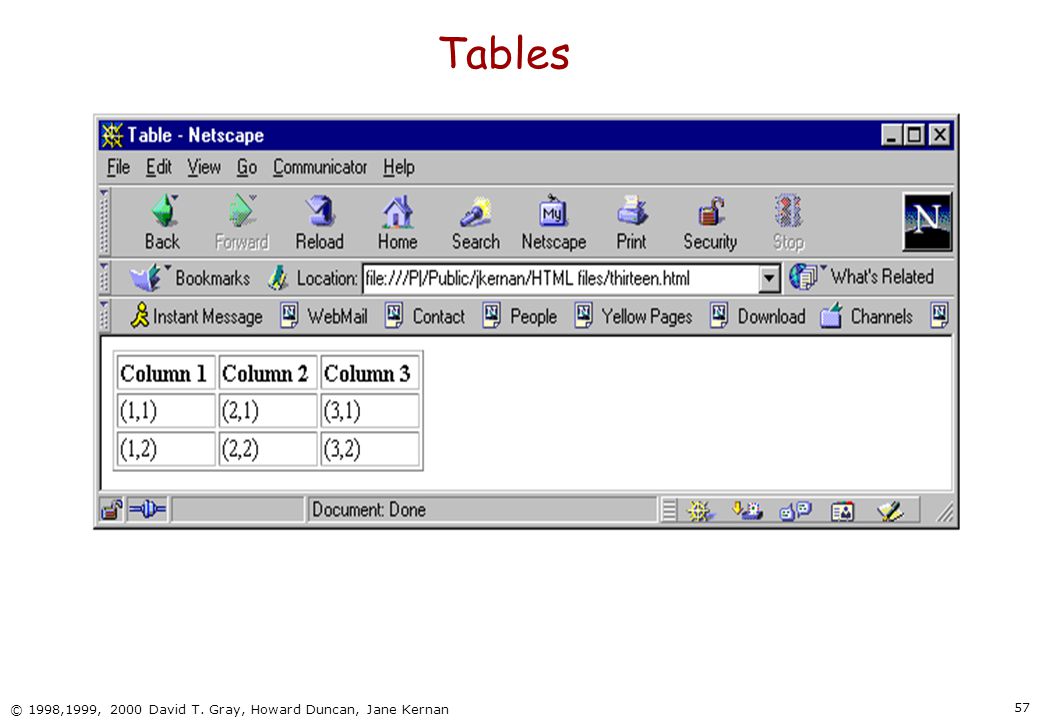This screenshot has height=720, width=1040.
Task: Click the Instant Message icon
Action: (140, 316)
